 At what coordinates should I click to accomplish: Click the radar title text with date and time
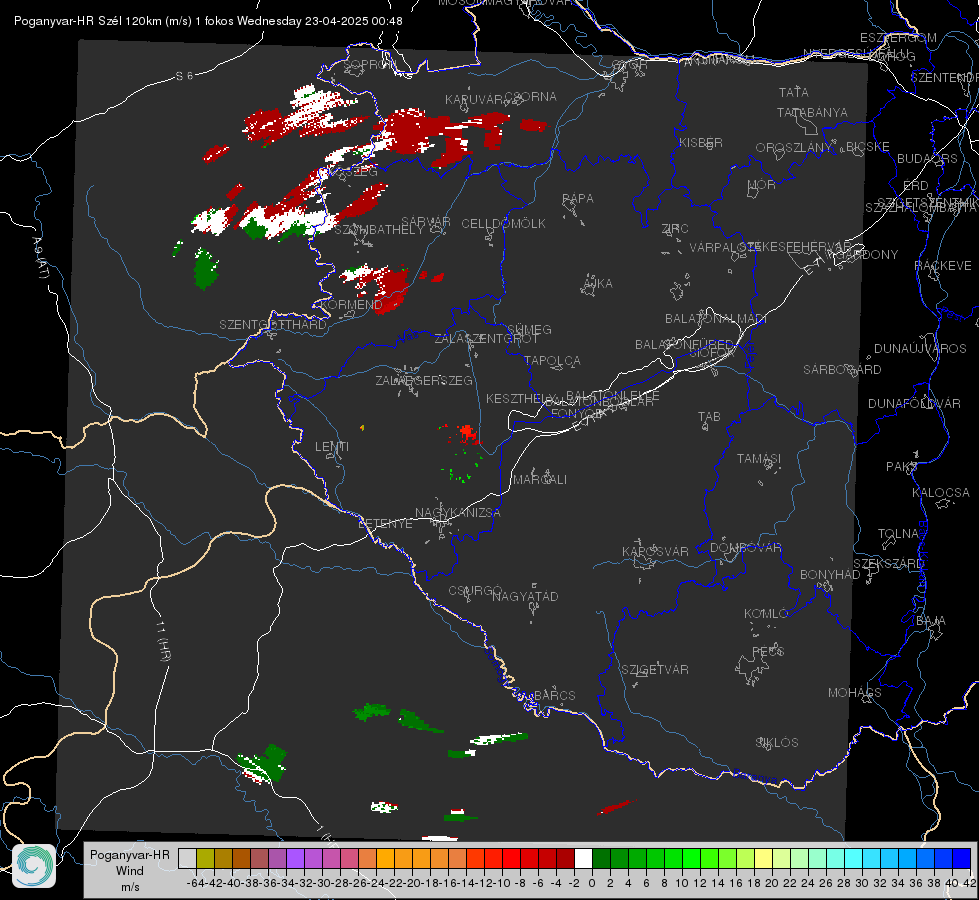pyautogui.click(x=208, y=21)
